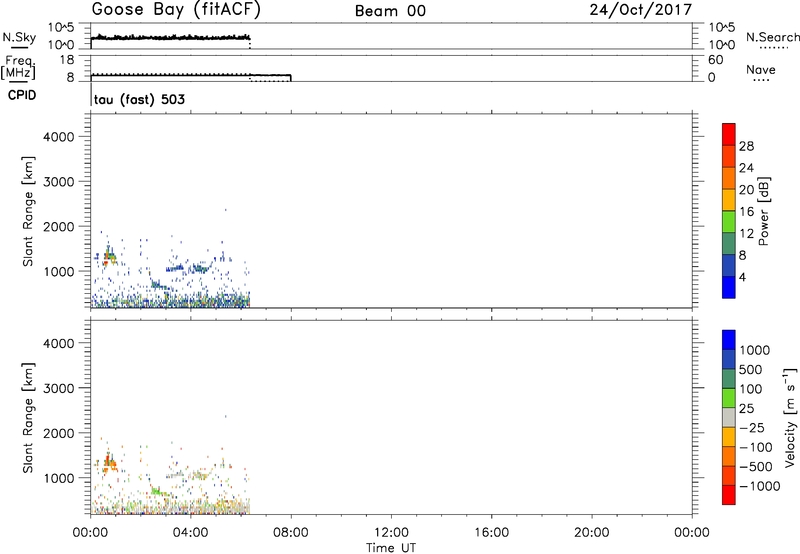The height and width of the screenshot is (554, 800).
Task: Click the '60' right-axis label of frequency panel
Action: 715,60
